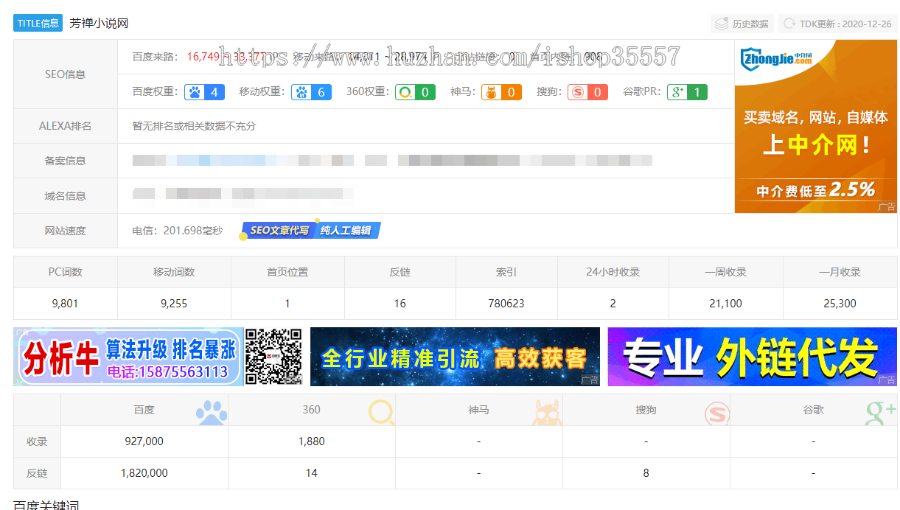Click the 移动权重 paw badge showing 6

click(311, 92)
